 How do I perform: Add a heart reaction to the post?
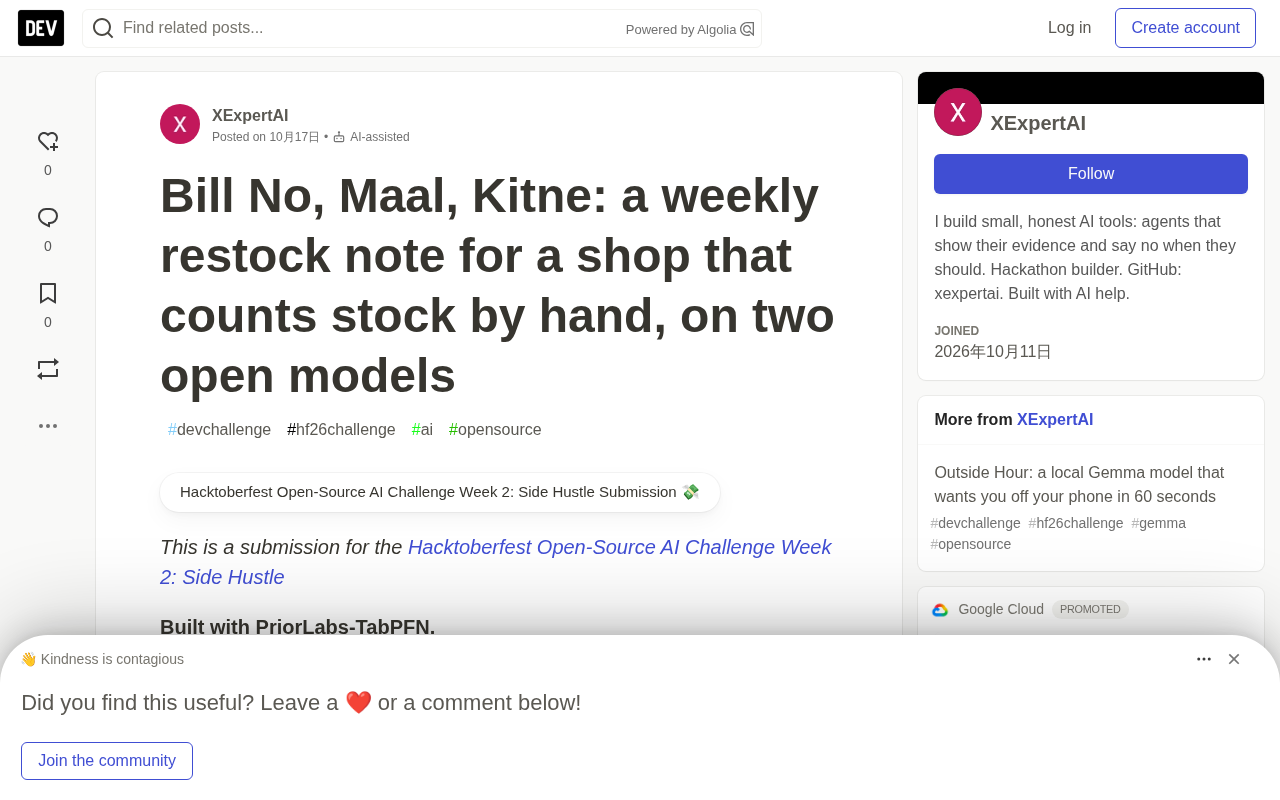[48, 142]
